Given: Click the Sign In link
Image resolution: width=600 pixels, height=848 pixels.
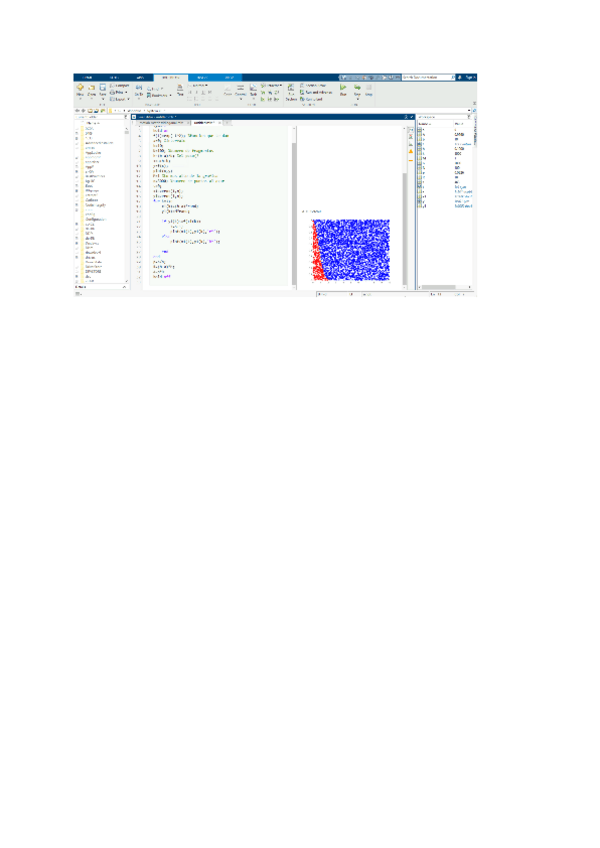Looking at the screenshot, I should (x=470, y=78).
